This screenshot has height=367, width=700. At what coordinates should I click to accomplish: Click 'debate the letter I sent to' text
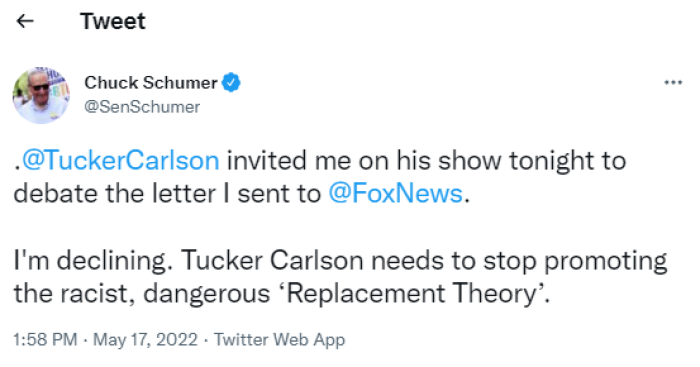tap(167, 194)
